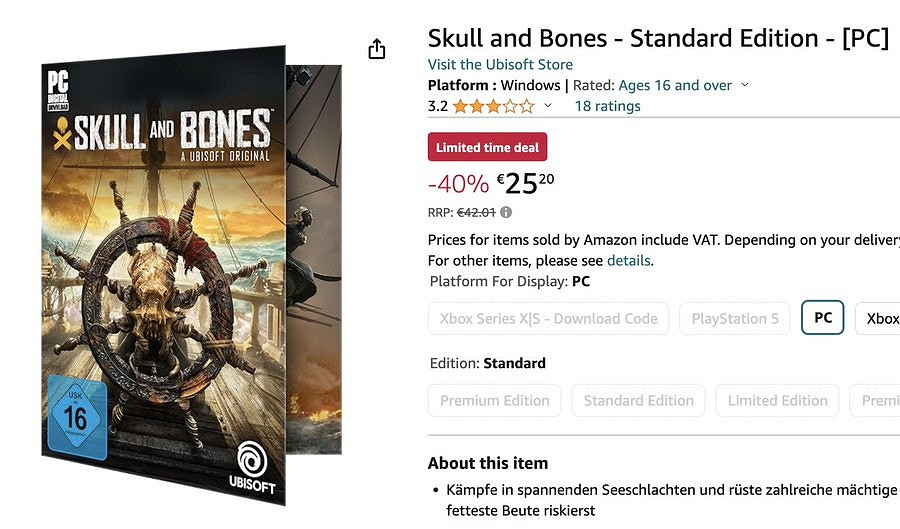Click the share icon beside product image
The image size is (900, 529).
[377, 49]
